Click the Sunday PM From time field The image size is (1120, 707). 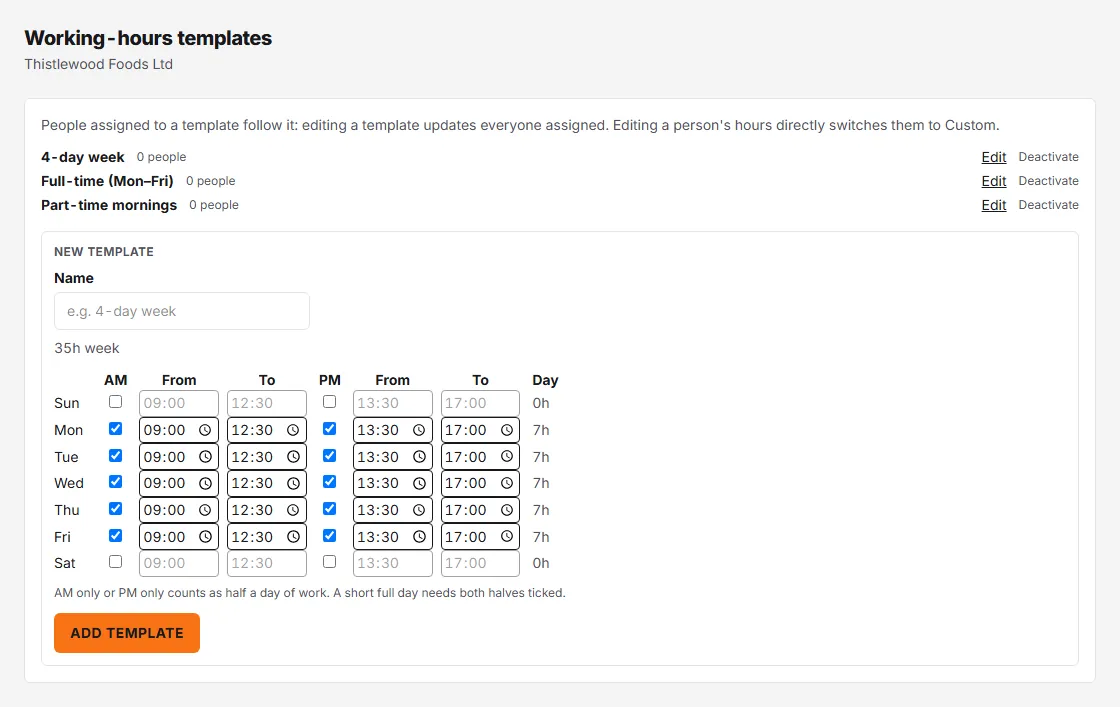[x=393, y=403]
